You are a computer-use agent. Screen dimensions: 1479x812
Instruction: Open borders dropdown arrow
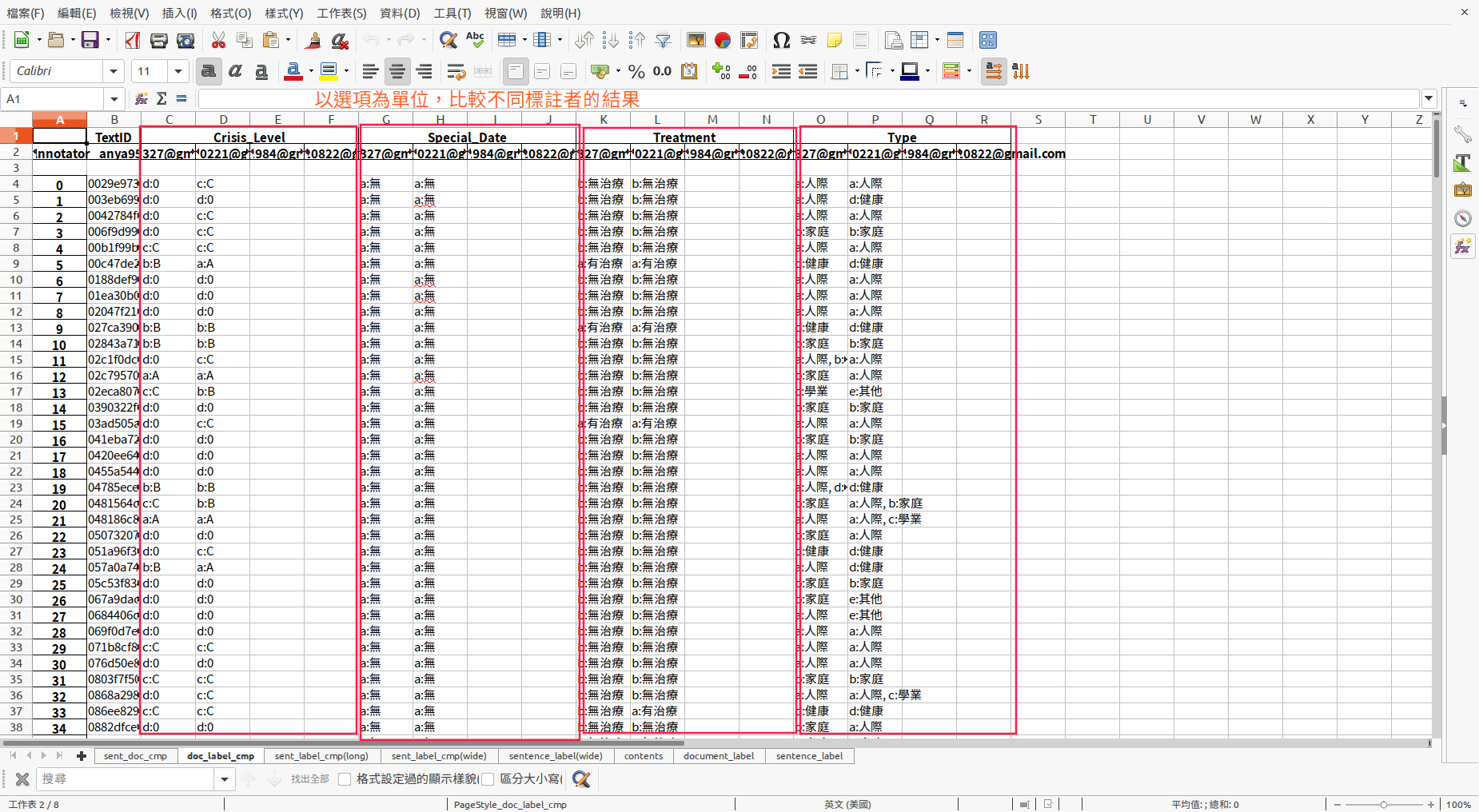click(x=857, y=71)
